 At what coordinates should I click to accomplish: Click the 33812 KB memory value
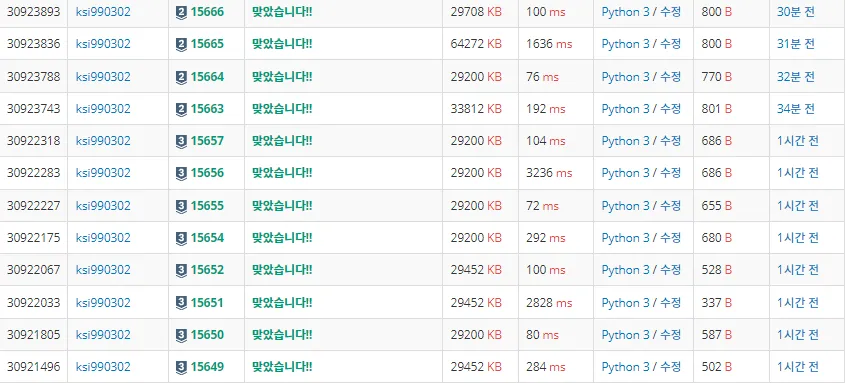[476, 109]
